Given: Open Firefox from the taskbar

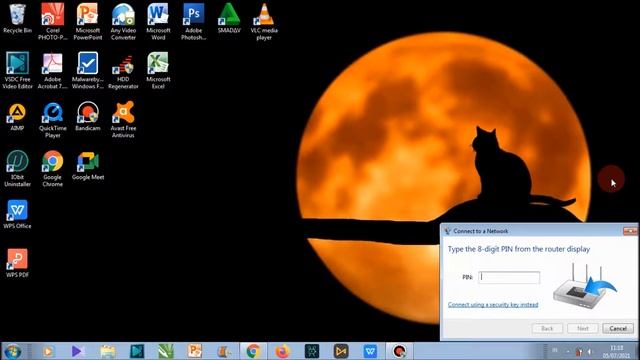Looking at the screenshot, I should click(282, 351).
